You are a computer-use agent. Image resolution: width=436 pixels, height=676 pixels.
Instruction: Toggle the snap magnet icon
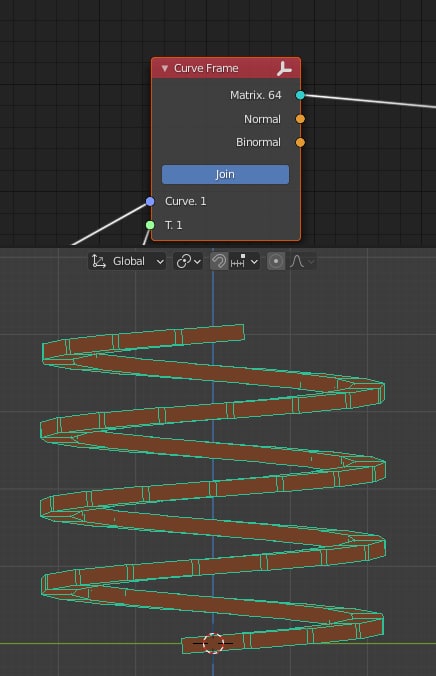219,261
